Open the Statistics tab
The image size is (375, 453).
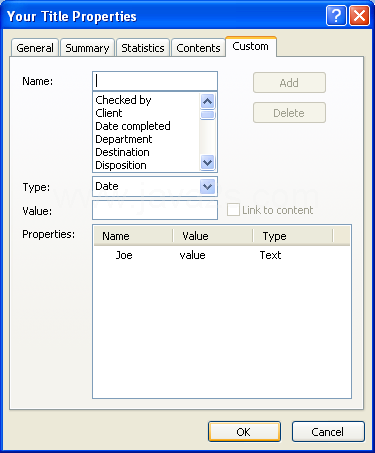tap(143, 48)
